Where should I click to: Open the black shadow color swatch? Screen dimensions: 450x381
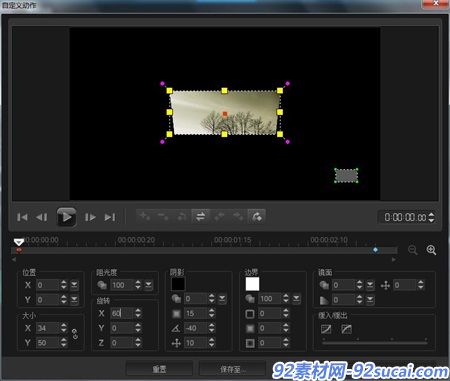(178, 284)
